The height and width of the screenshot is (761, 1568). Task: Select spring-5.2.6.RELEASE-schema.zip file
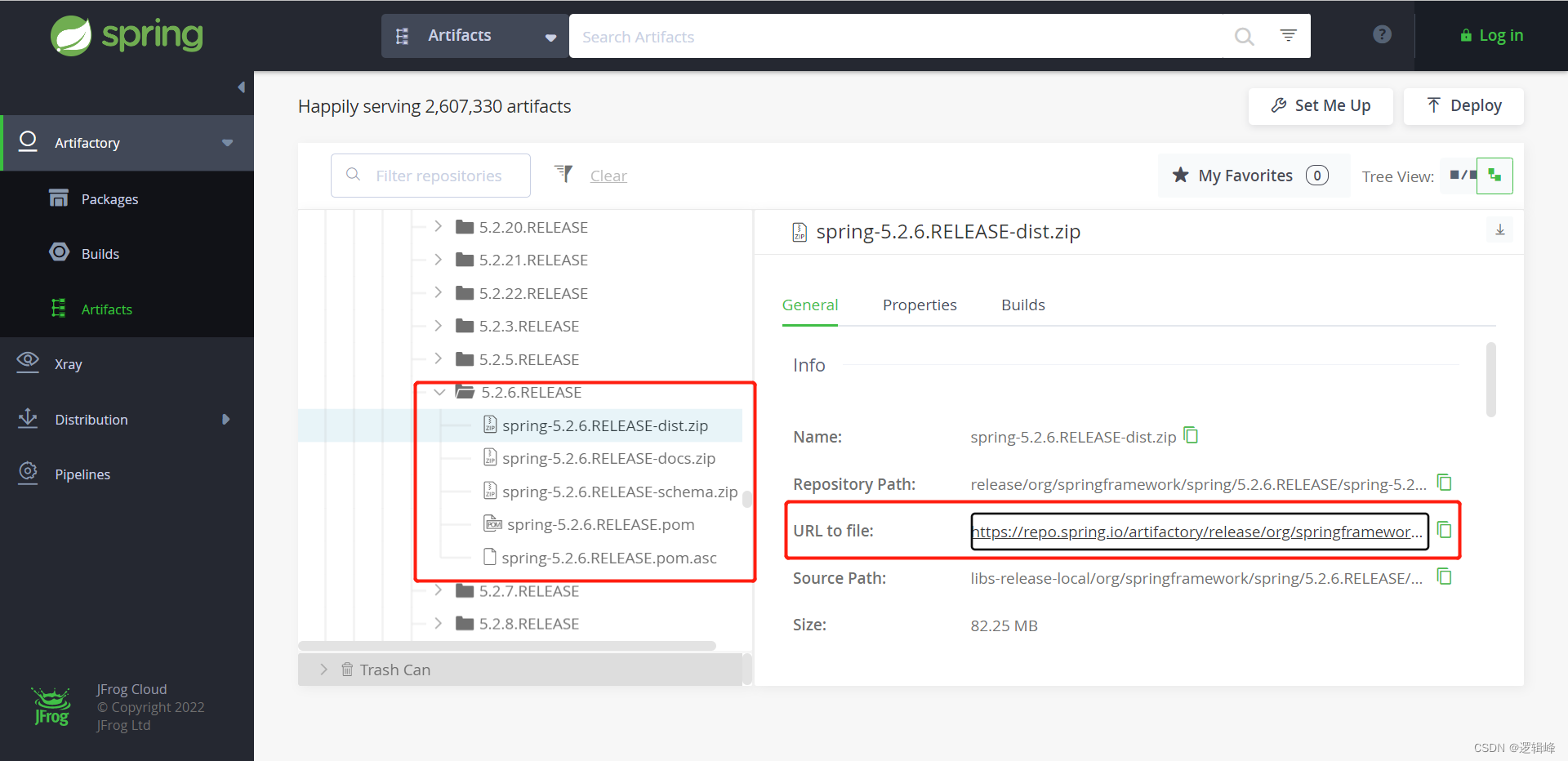620,492
